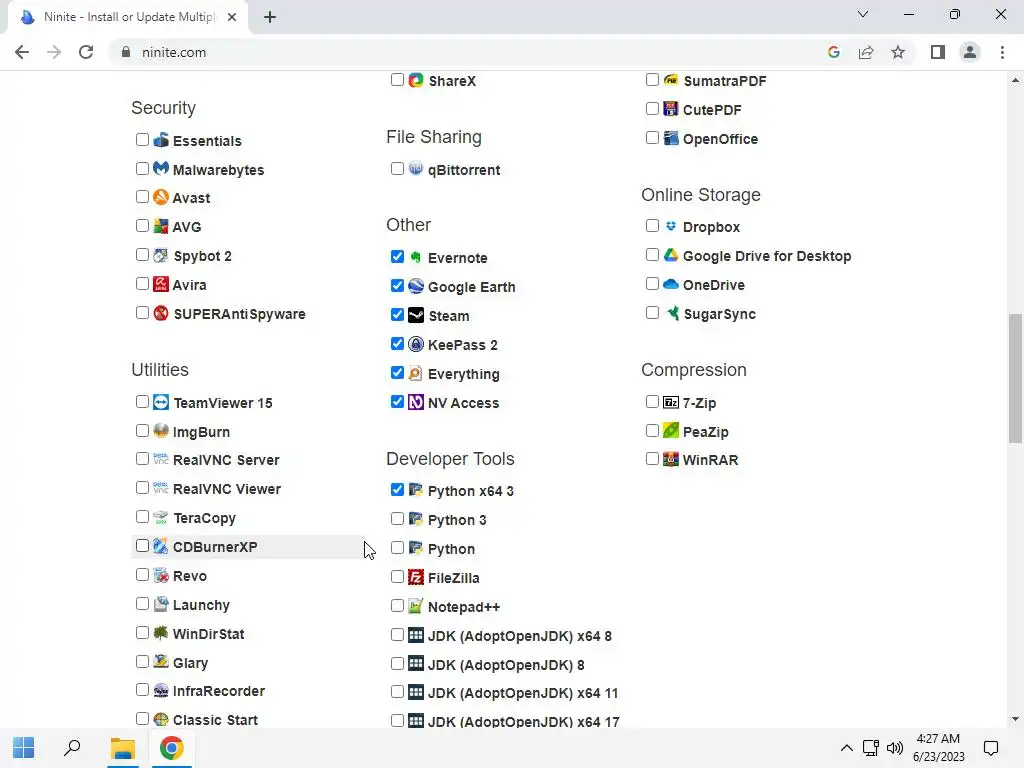The height and width of the screenshot is (768, 1024).
Task: Click the ShareX icon
Action: tap(416, 80)
